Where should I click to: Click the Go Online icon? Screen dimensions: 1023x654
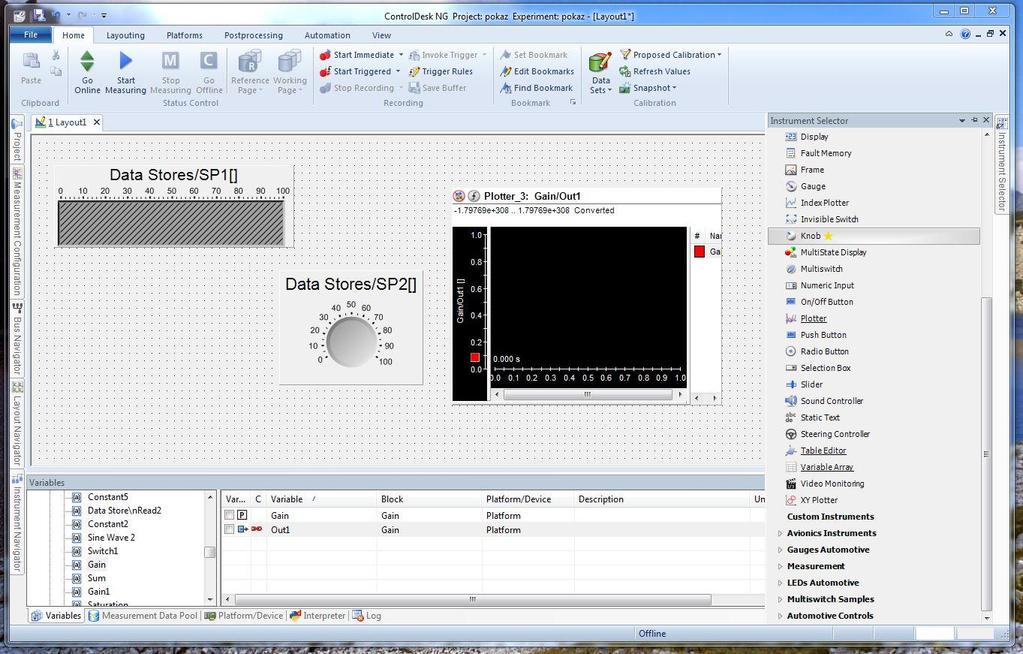(87, 61)
